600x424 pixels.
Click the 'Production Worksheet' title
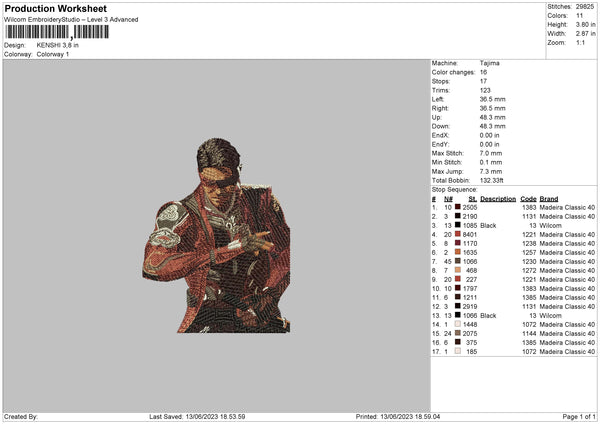pos(55,8)
